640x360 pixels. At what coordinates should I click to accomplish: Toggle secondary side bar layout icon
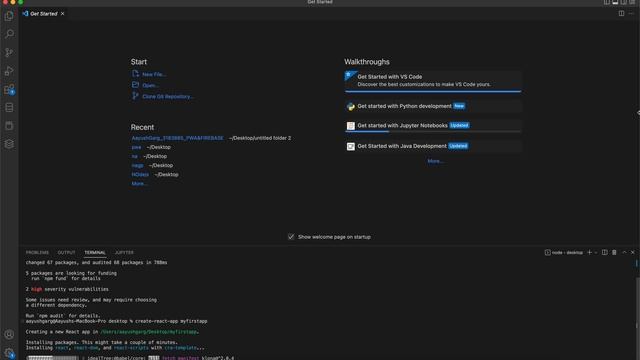[x=624, y=2]
